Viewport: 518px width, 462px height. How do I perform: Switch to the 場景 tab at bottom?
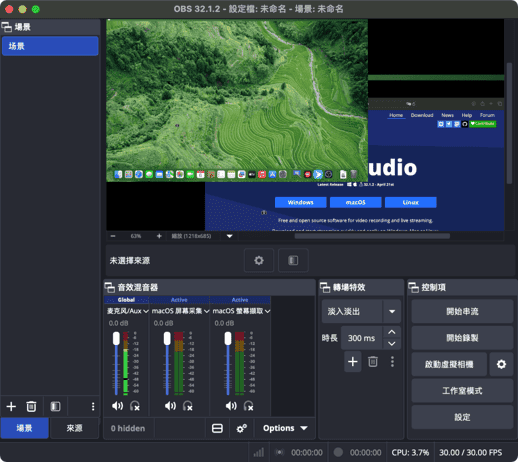[x=25, y=428]
